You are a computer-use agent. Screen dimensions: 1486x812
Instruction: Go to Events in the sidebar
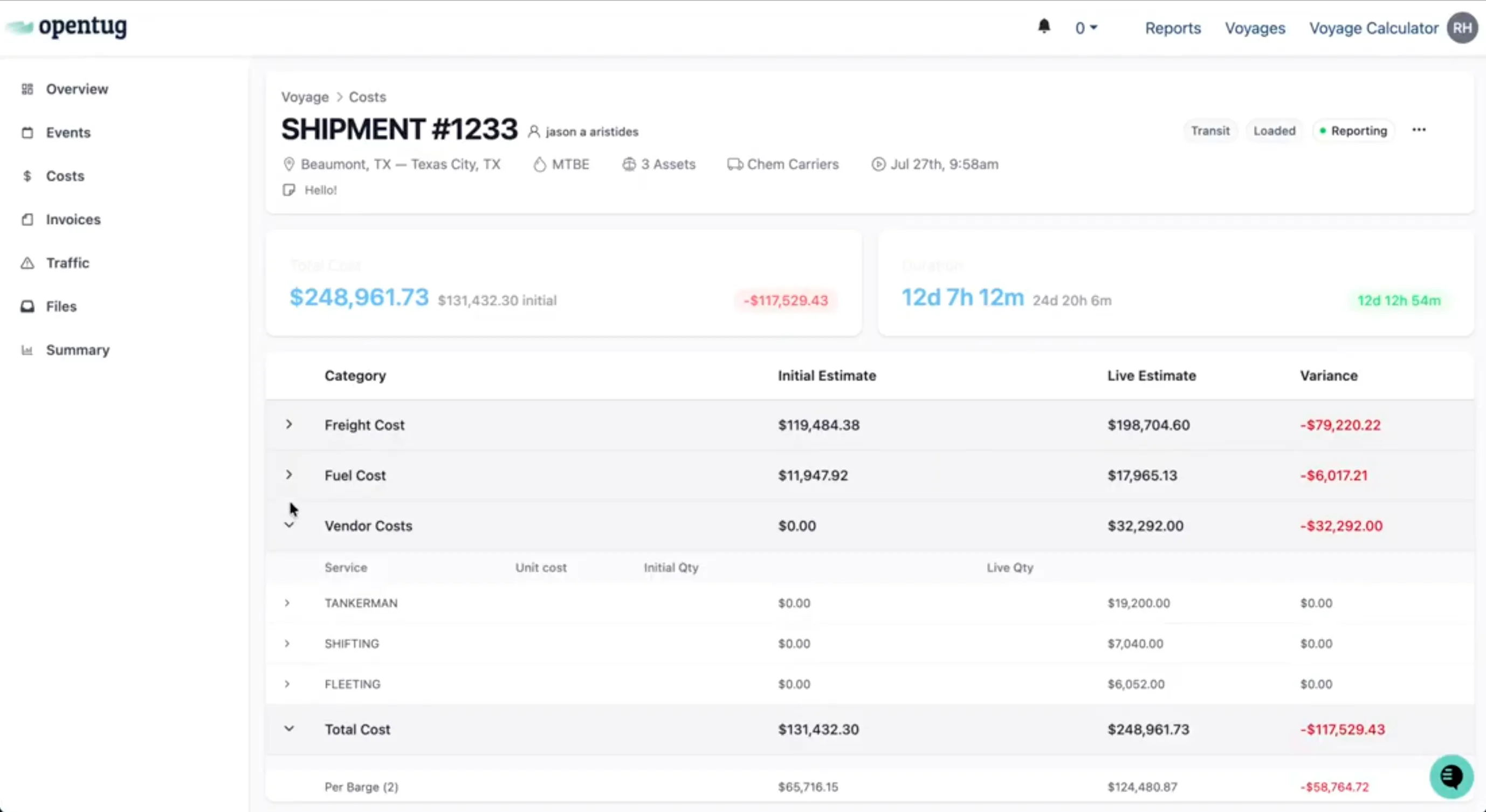click(68, 133)
